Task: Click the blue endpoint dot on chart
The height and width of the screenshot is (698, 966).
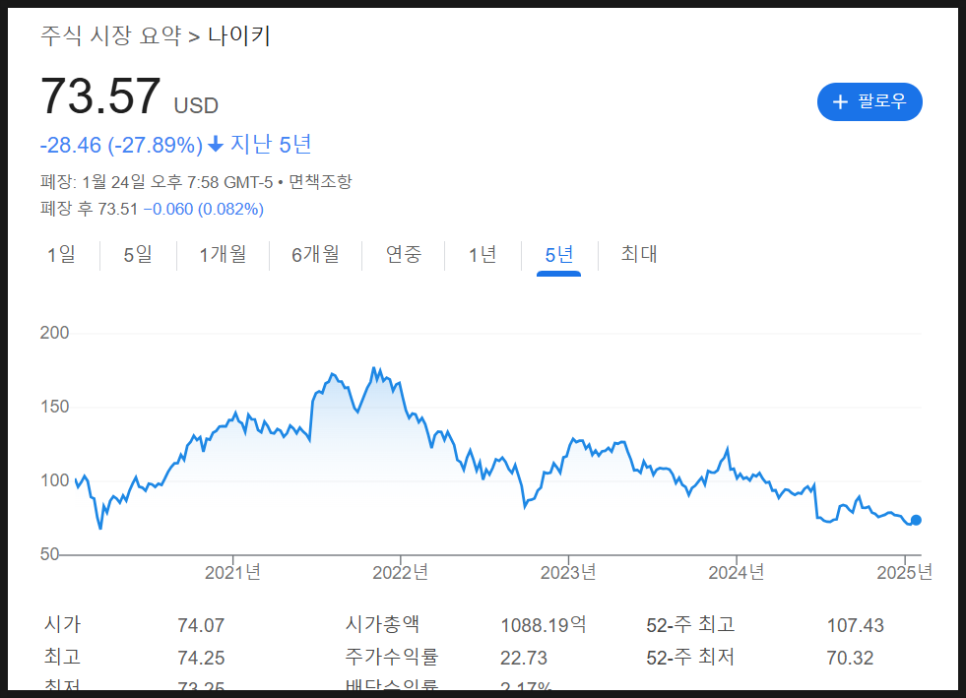Action: click(x=916, y=520)
